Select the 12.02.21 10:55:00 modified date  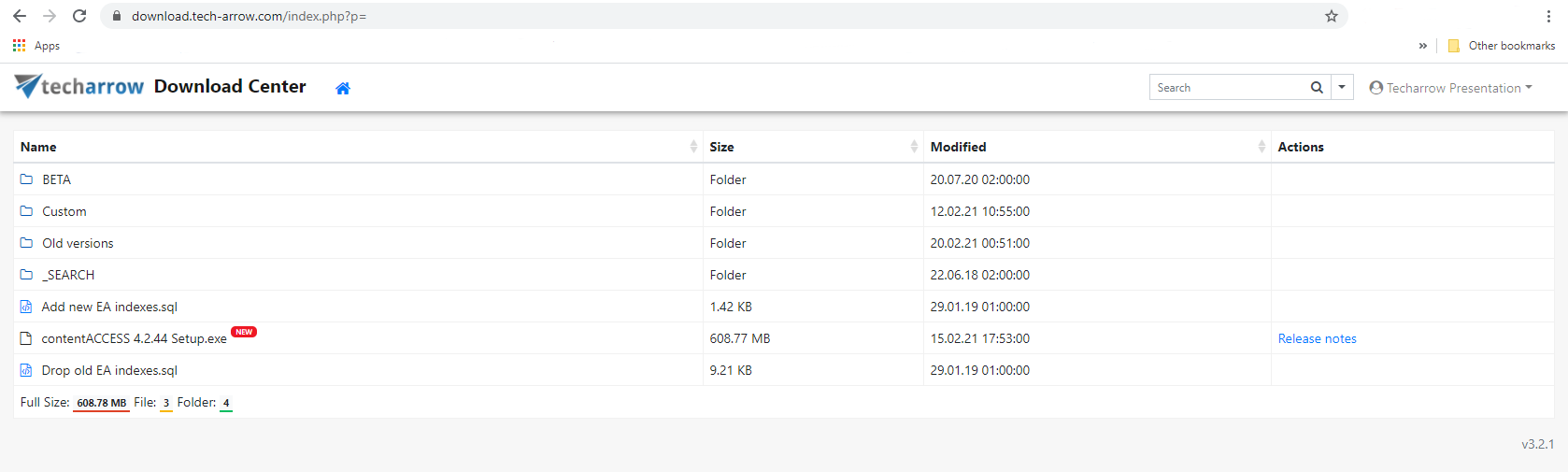[x=979, y=211]
